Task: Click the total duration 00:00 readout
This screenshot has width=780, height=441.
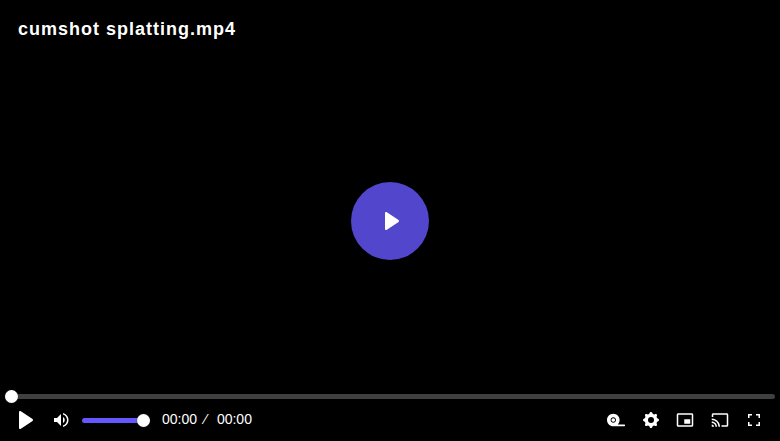Action: click(234, 420)
